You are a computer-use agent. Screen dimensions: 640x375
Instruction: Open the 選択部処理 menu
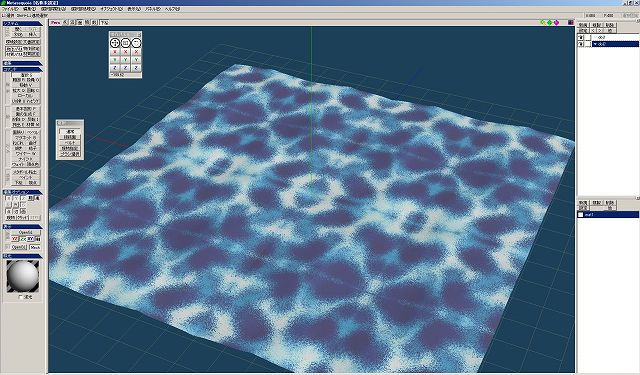(x=83, y=9)
